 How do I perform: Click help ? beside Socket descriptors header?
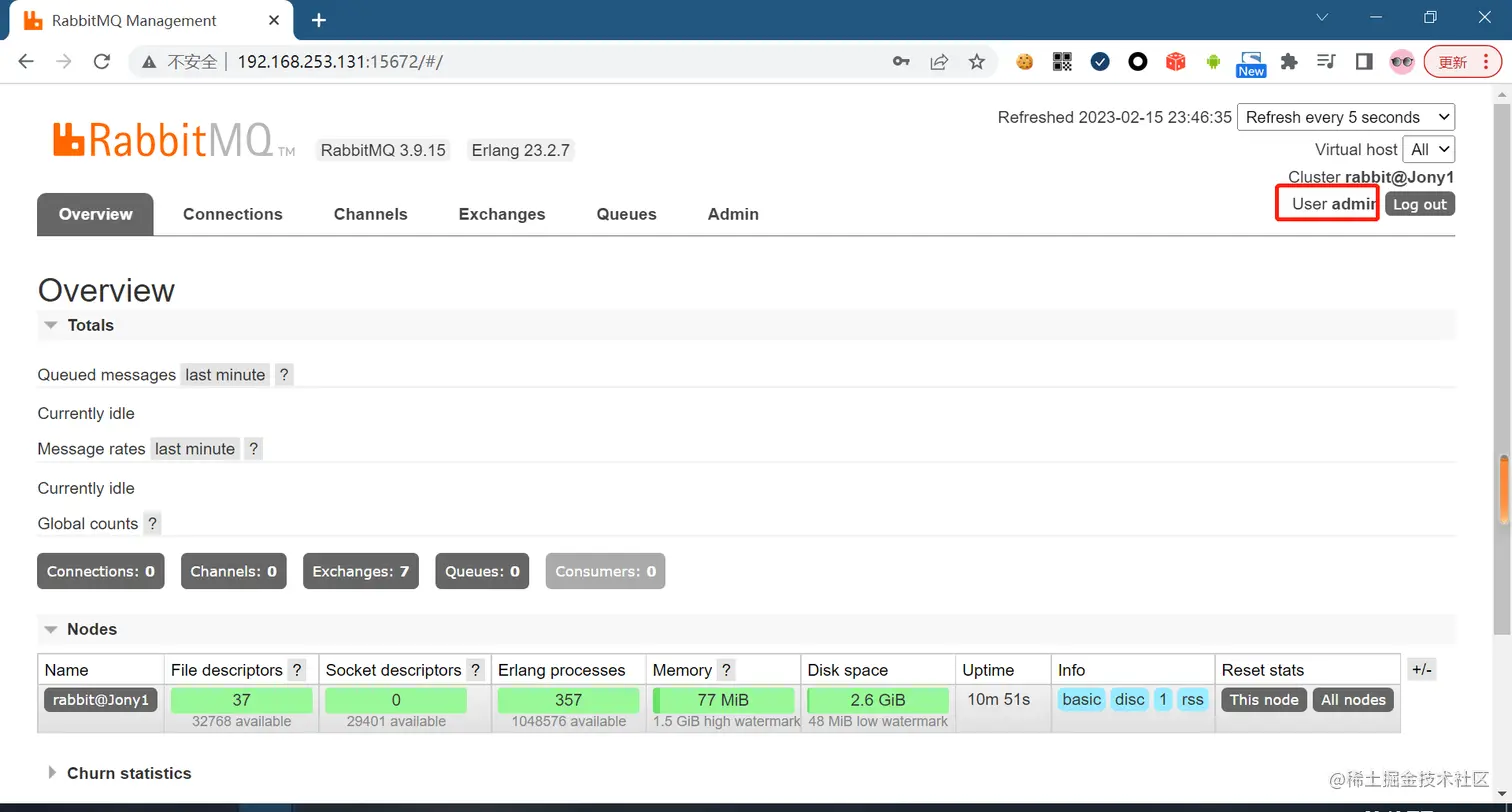click(476, 670)
